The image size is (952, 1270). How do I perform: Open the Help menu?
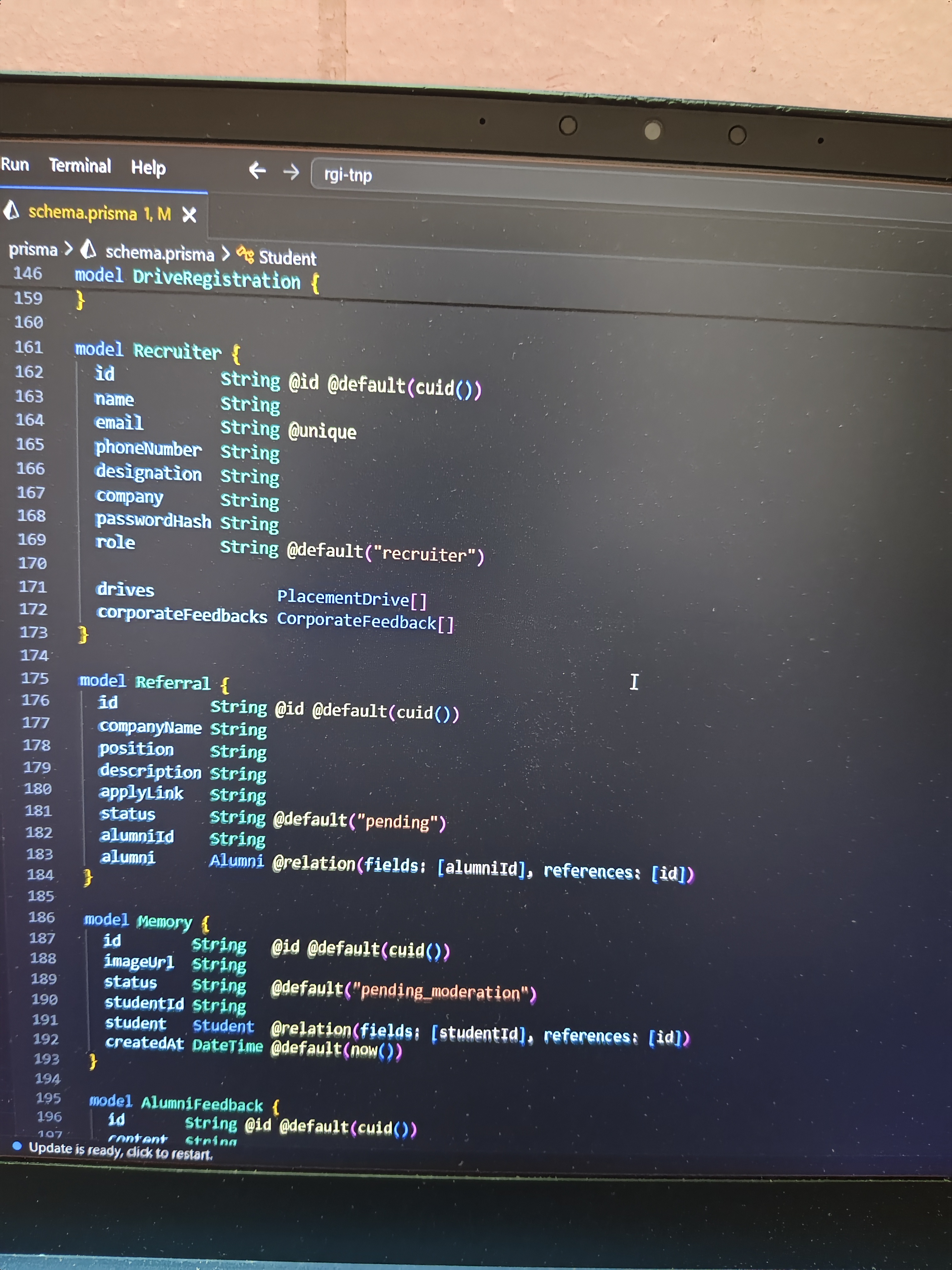(x=148, y=168)
